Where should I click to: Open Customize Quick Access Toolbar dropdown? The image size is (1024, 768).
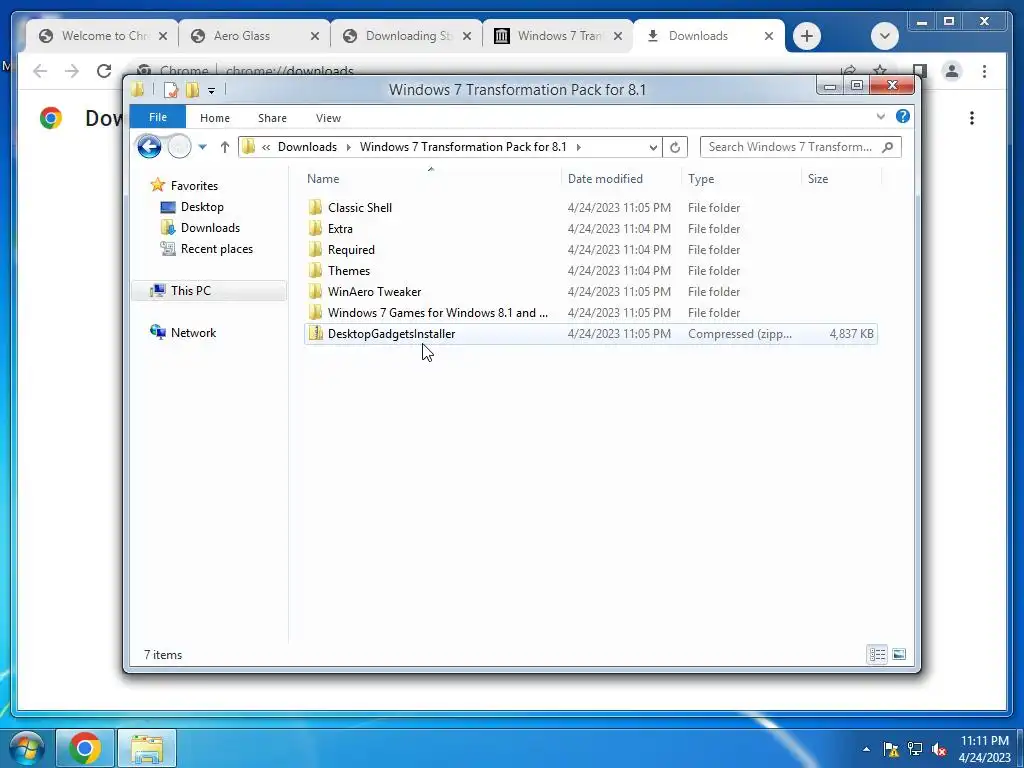tap(212, 91)
